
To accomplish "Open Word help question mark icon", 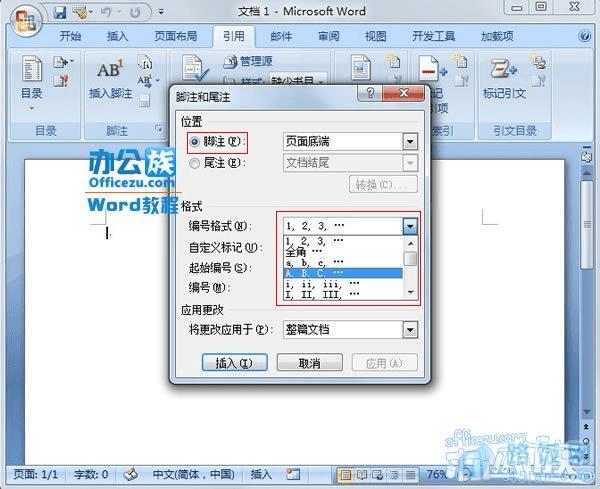I will point(584,36).
